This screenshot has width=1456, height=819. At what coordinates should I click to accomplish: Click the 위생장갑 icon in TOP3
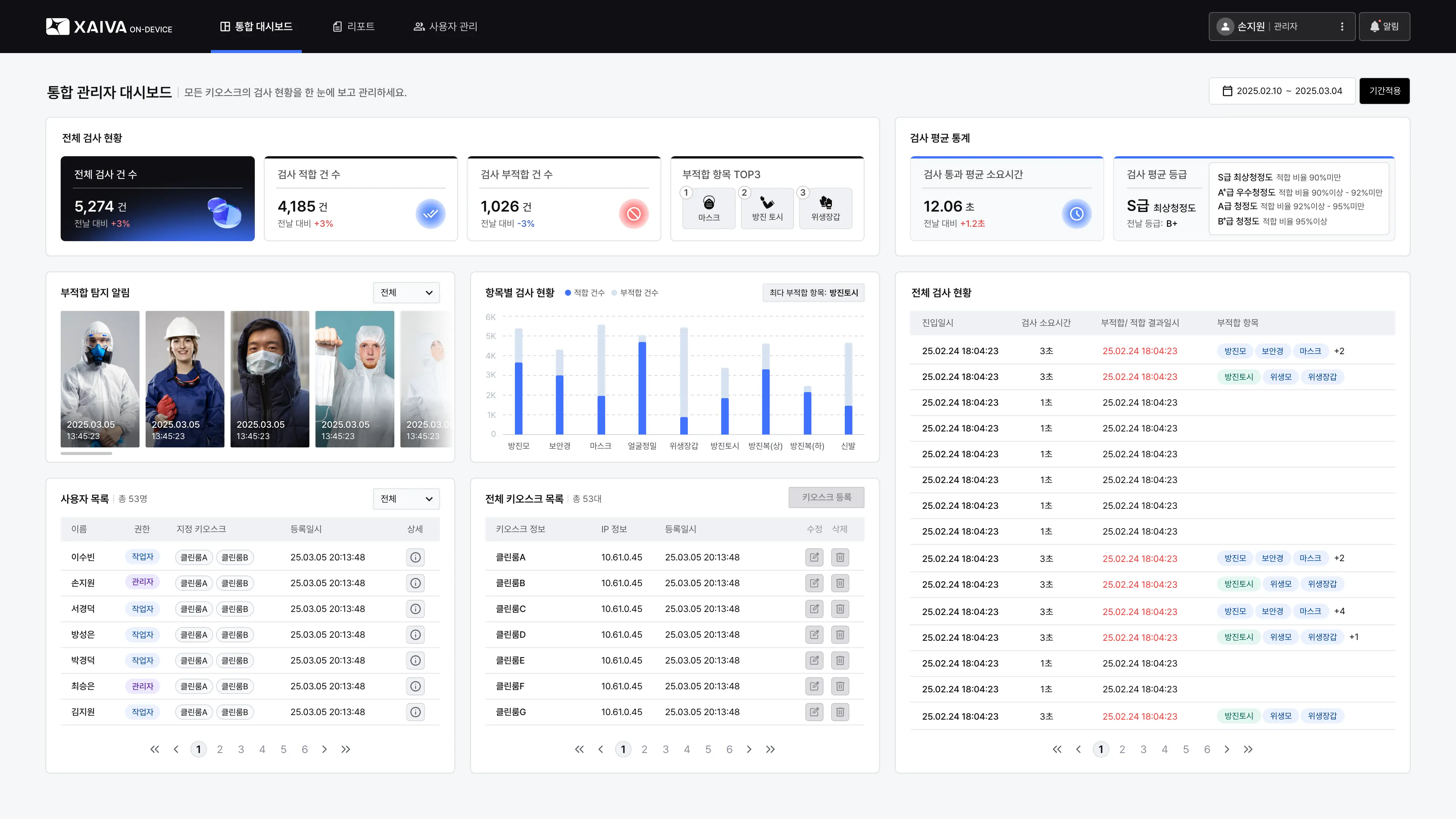pyautogui.click(x=825, y=208)
